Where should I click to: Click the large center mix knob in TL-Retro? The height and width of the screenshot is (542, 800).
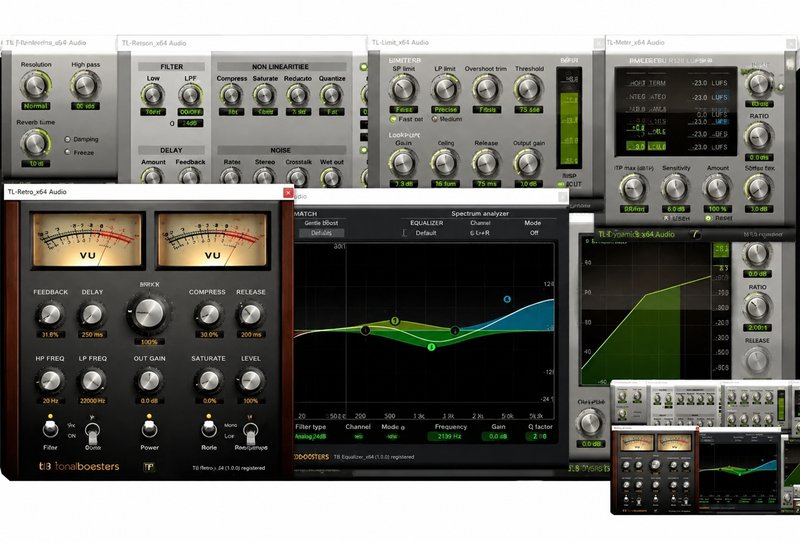[149, 313]
